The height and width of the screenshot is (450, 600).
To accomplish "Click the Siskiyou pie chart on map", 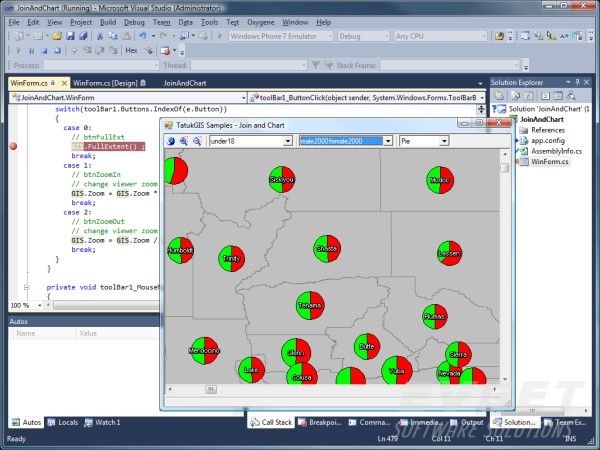I will [x=282, y=179].
